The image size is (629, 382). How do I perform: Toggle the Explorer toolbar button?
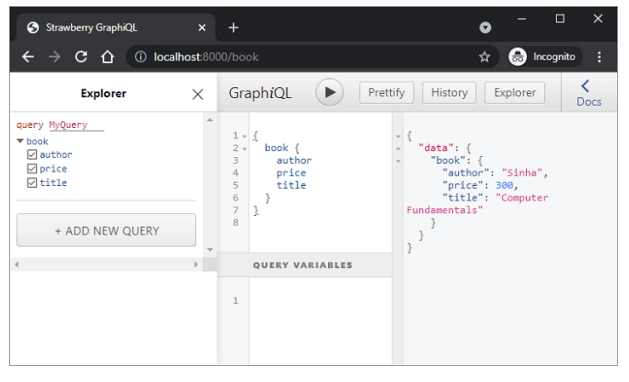[515, 93]
